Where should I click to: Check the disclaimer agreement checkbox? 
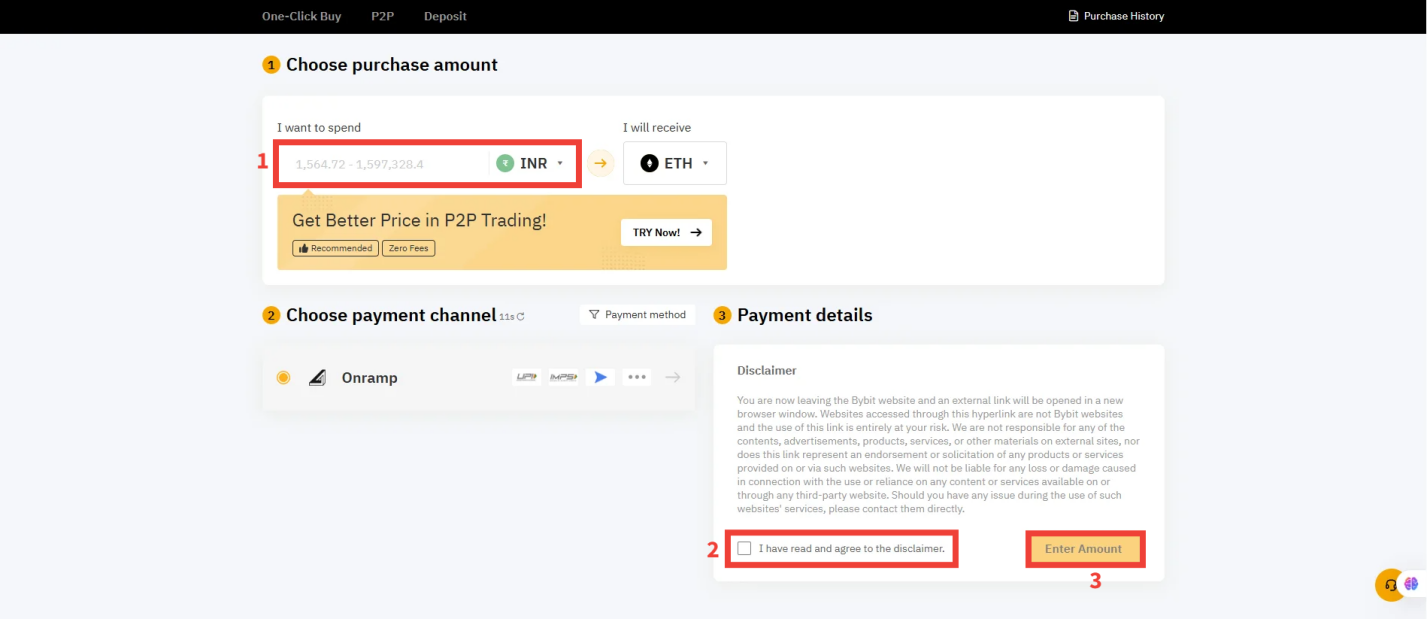[743, 548]
